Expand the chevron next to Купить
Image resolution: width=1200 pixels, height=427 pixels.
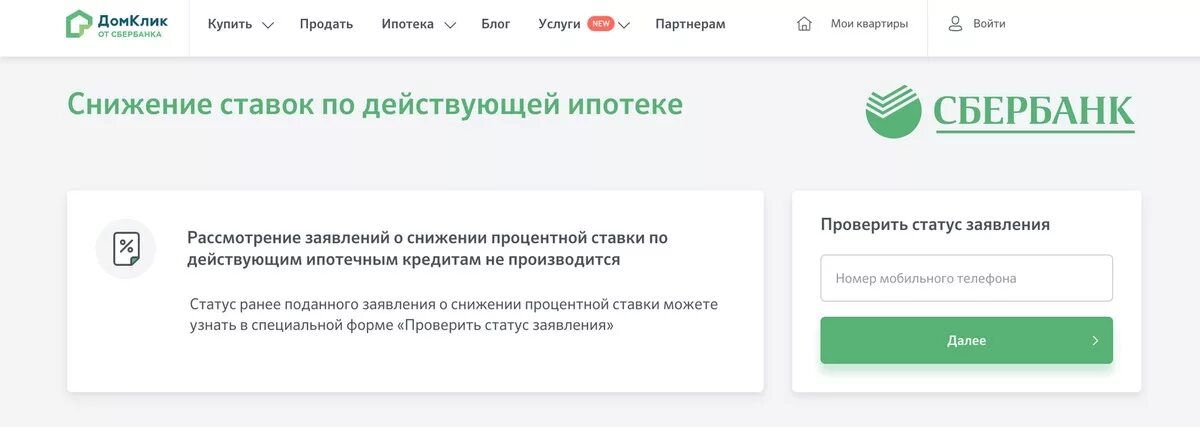[267, 25]
